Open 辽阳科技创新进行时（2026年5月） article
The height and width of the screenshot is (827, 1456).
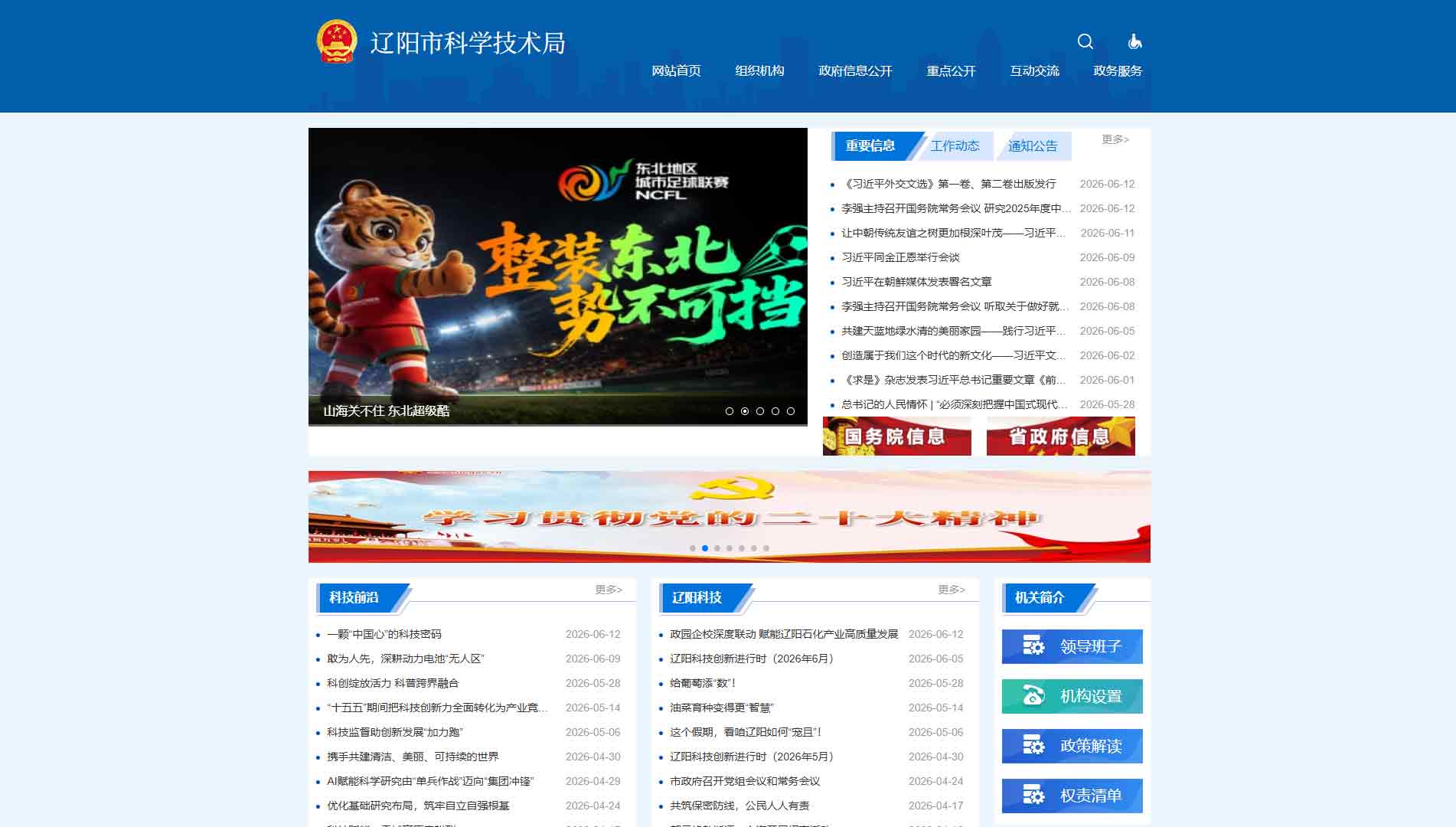point(752,757)
